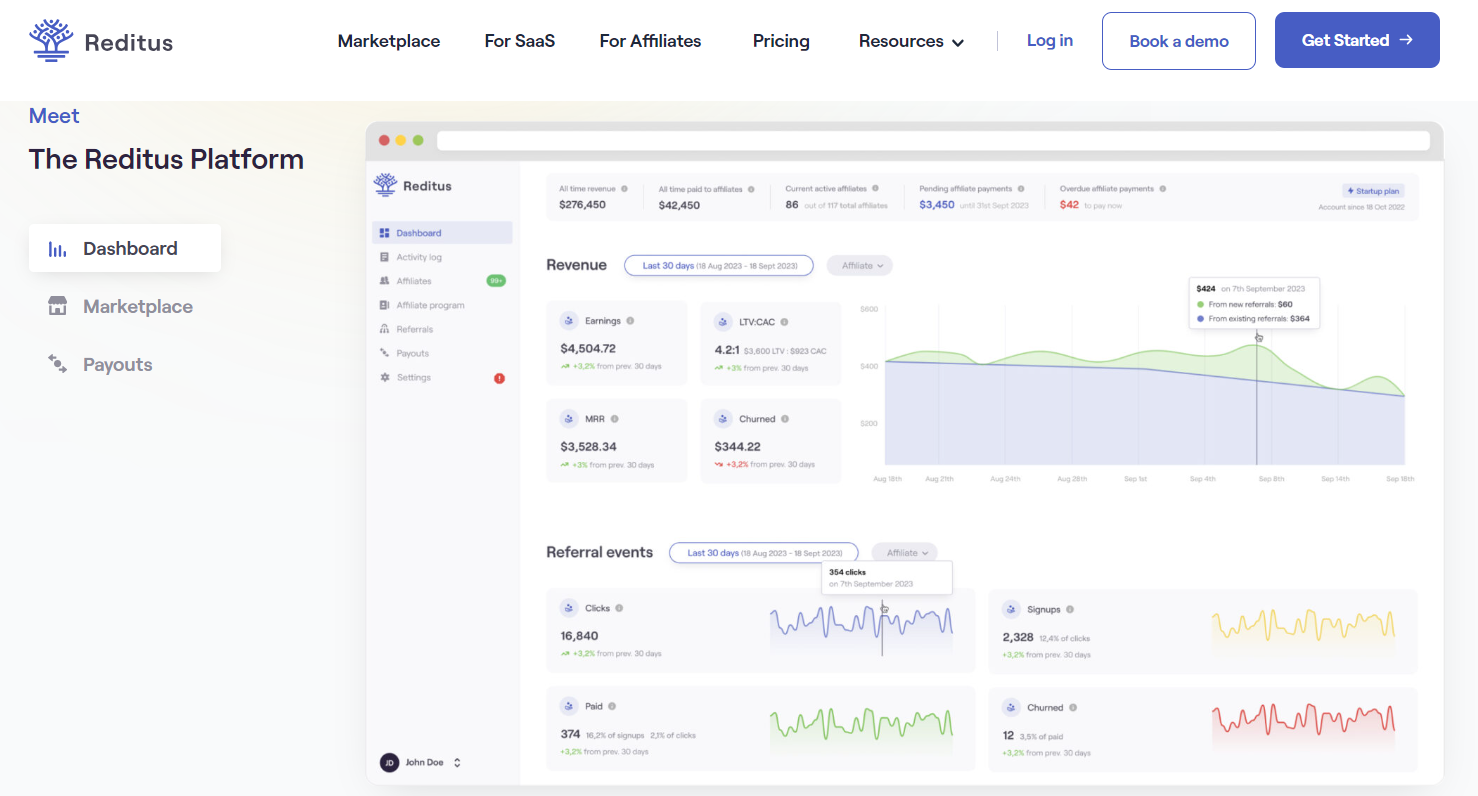Click the Startup plan badge
Image resolution: width=1478 pixels, height=796 pixels.
1372,190
